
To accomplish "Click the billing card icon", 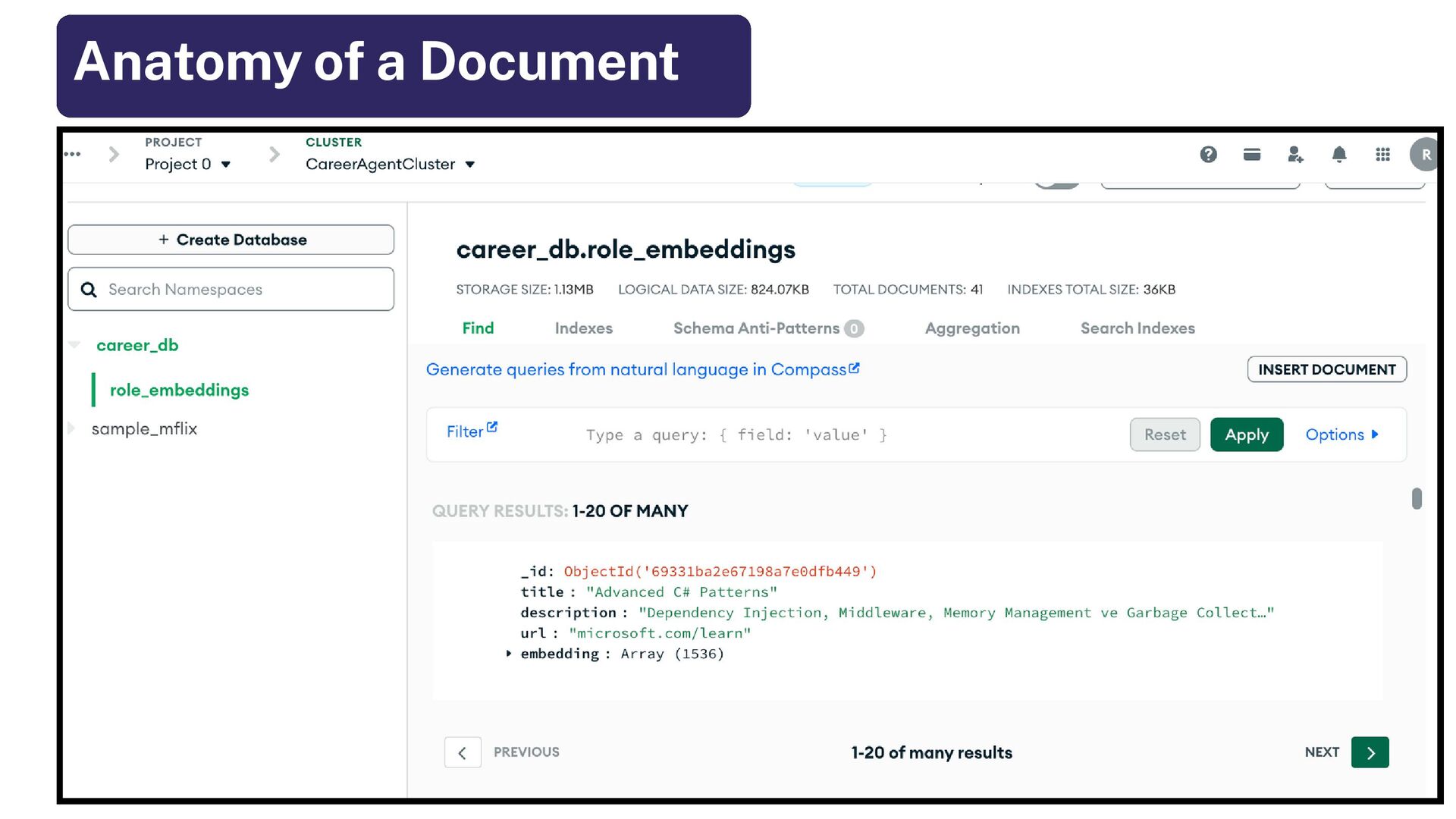I will 1252,155.
